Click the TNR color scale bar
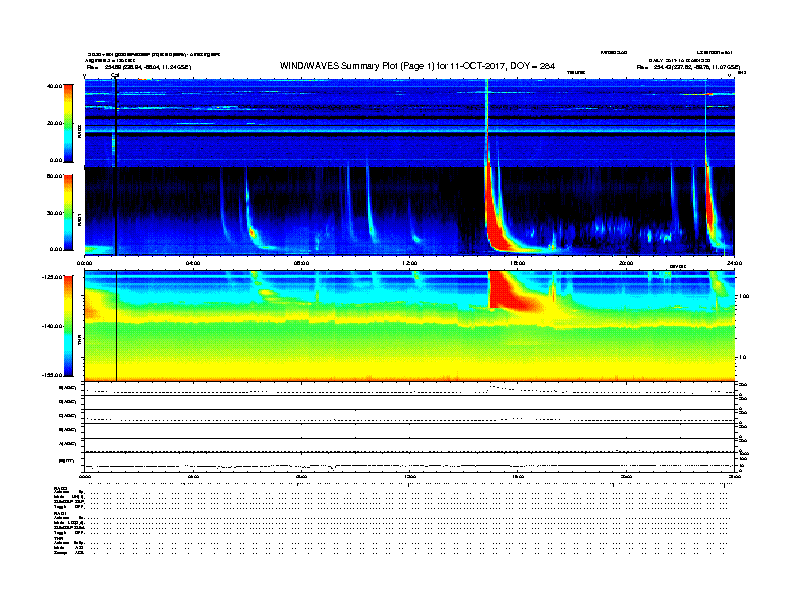 [x=68, y=326]
